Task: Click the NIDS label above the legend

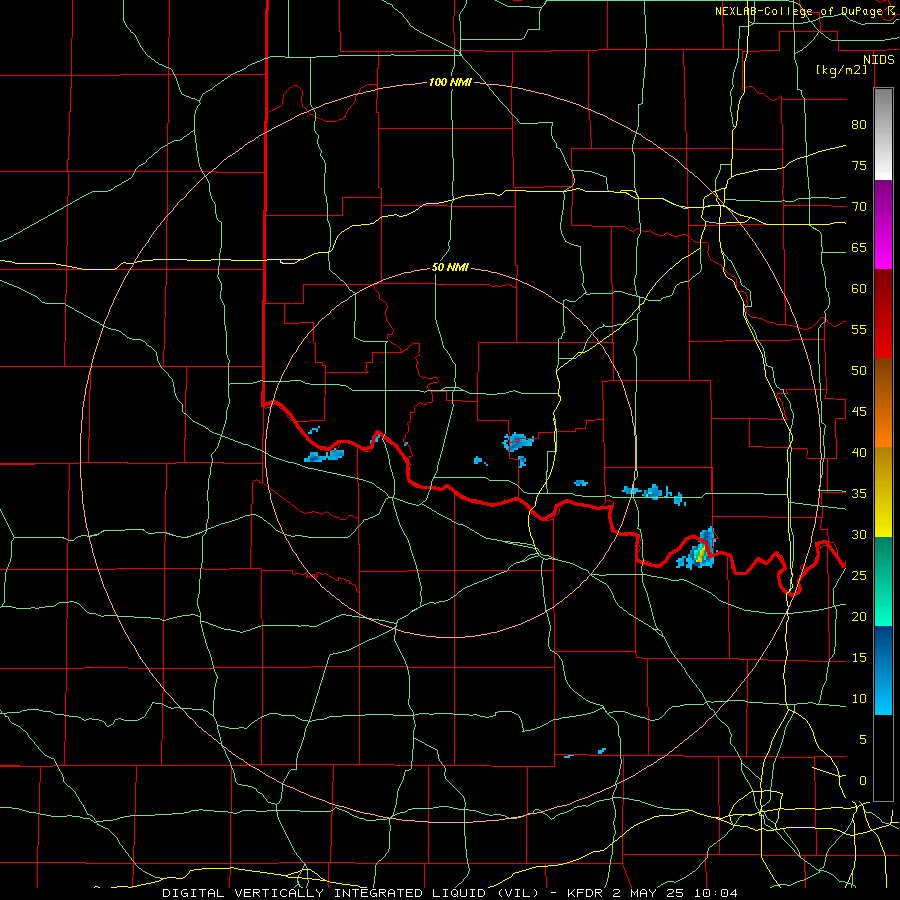Action: pos(878,59)
